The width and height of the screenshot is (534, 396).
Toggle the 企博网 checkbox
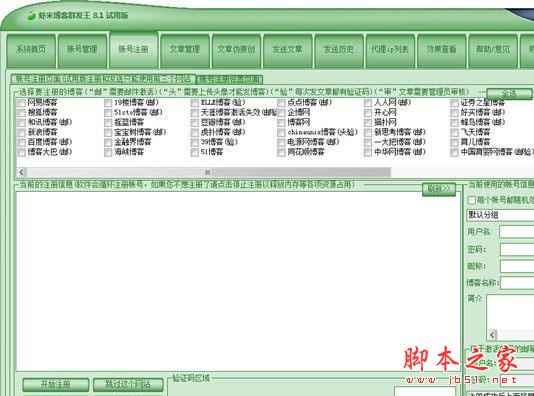tap(281, 113)
